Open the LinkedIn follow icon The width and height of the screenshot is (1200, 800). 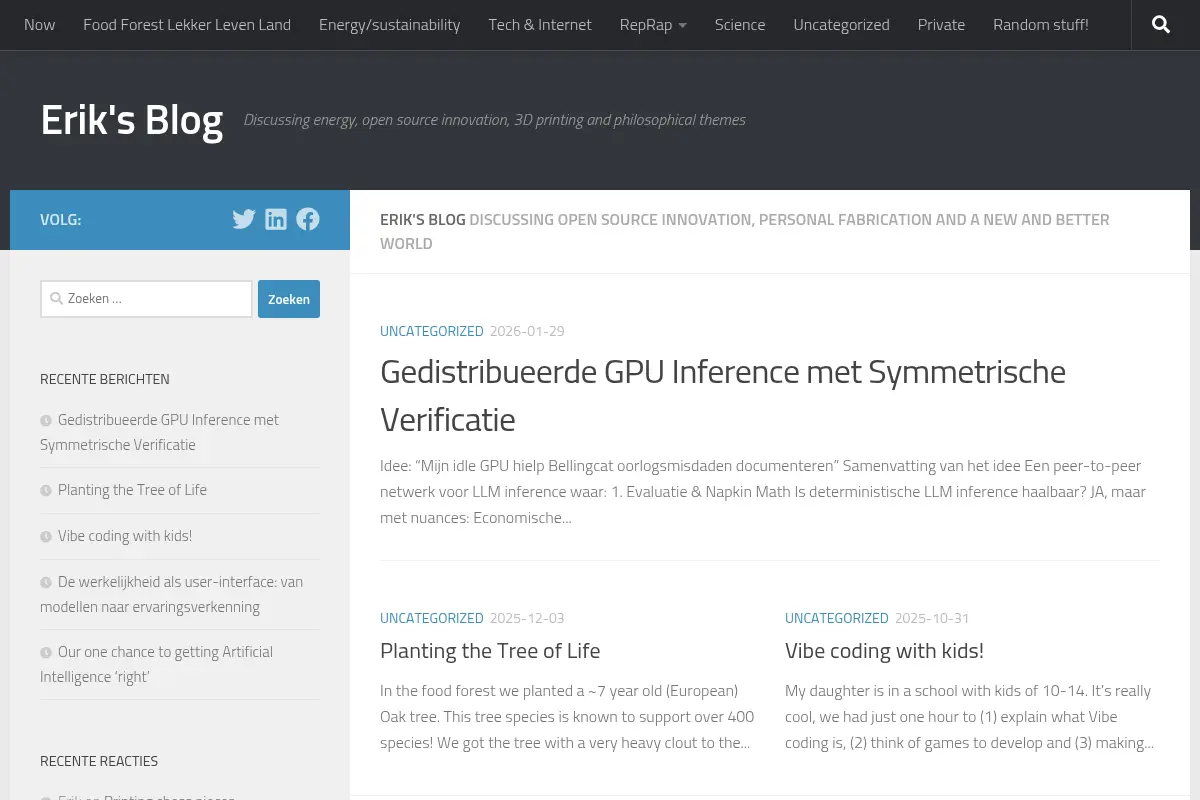[276, 219]
